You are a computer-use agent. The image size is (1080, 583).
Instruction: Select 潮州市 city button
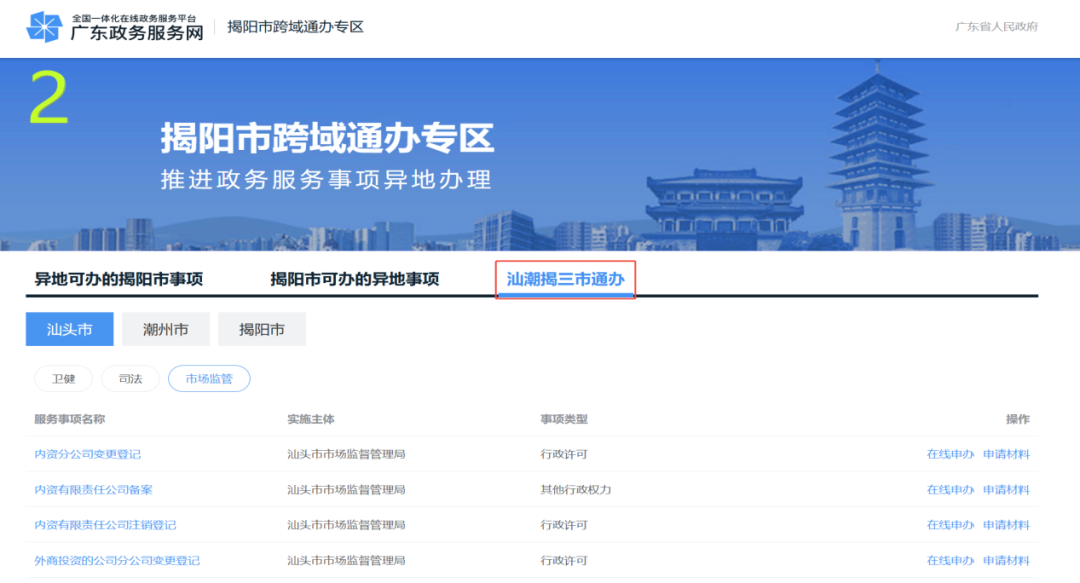pos(165,329)
